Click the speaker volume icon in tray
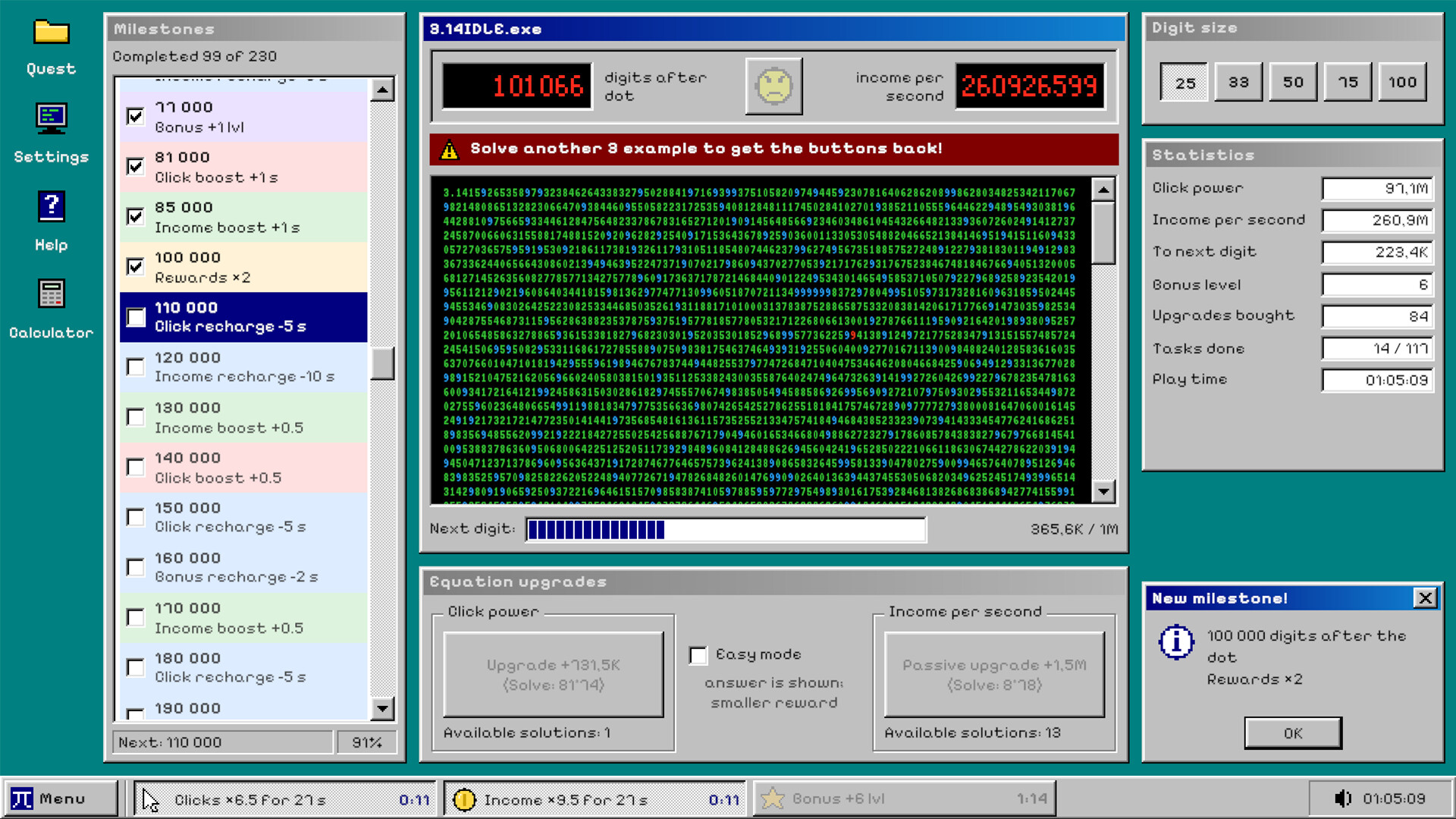The width and height of the screenshot is (1456, 819). (x=1342, y=799)
